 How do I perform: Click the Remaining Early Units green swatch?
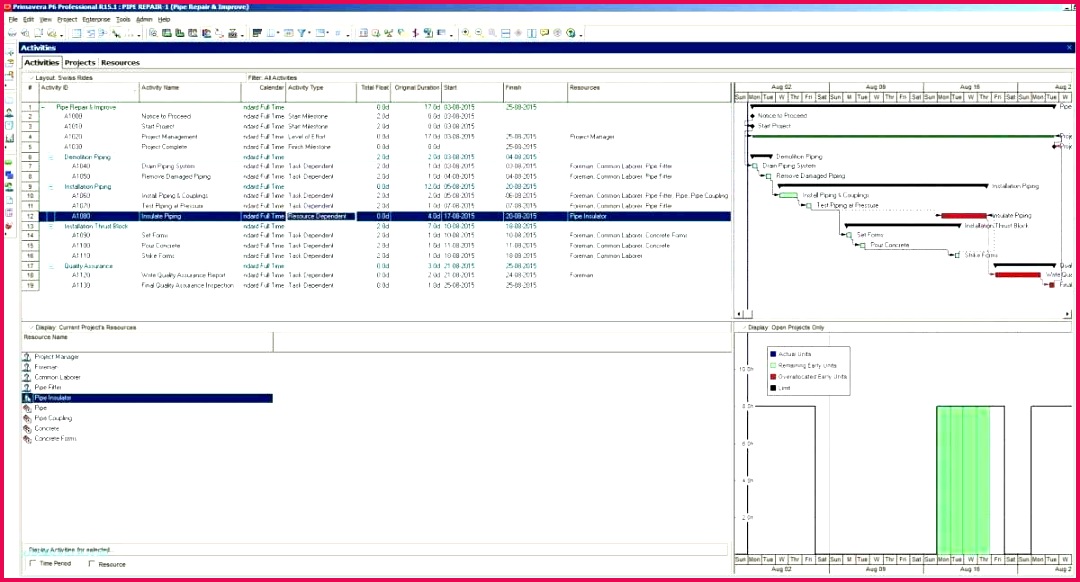click(773, 365)
